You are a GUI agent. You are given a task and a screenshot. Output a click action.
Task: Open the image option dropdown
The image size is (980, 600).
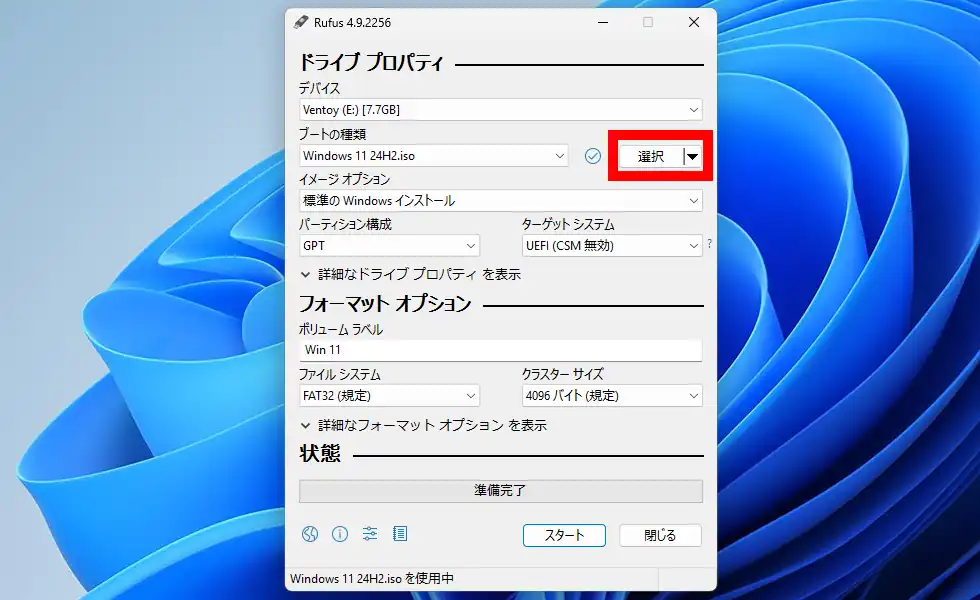pyautogui.click(x=501, y=201)
